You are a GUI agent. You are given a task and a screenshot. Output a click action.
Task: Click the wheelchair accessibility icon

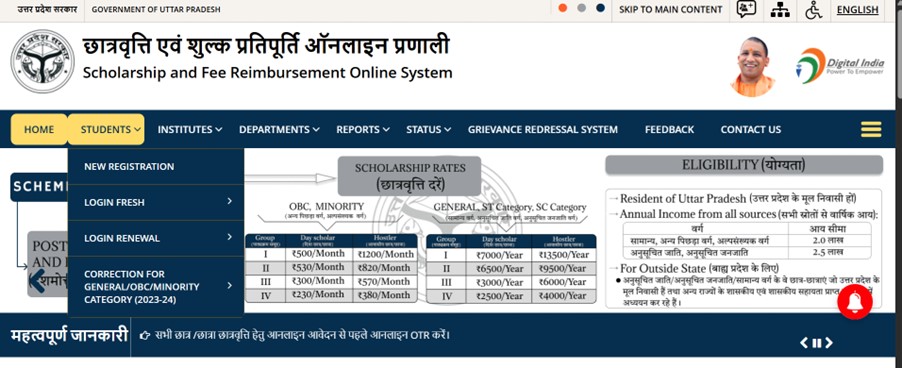coord(813,10)
